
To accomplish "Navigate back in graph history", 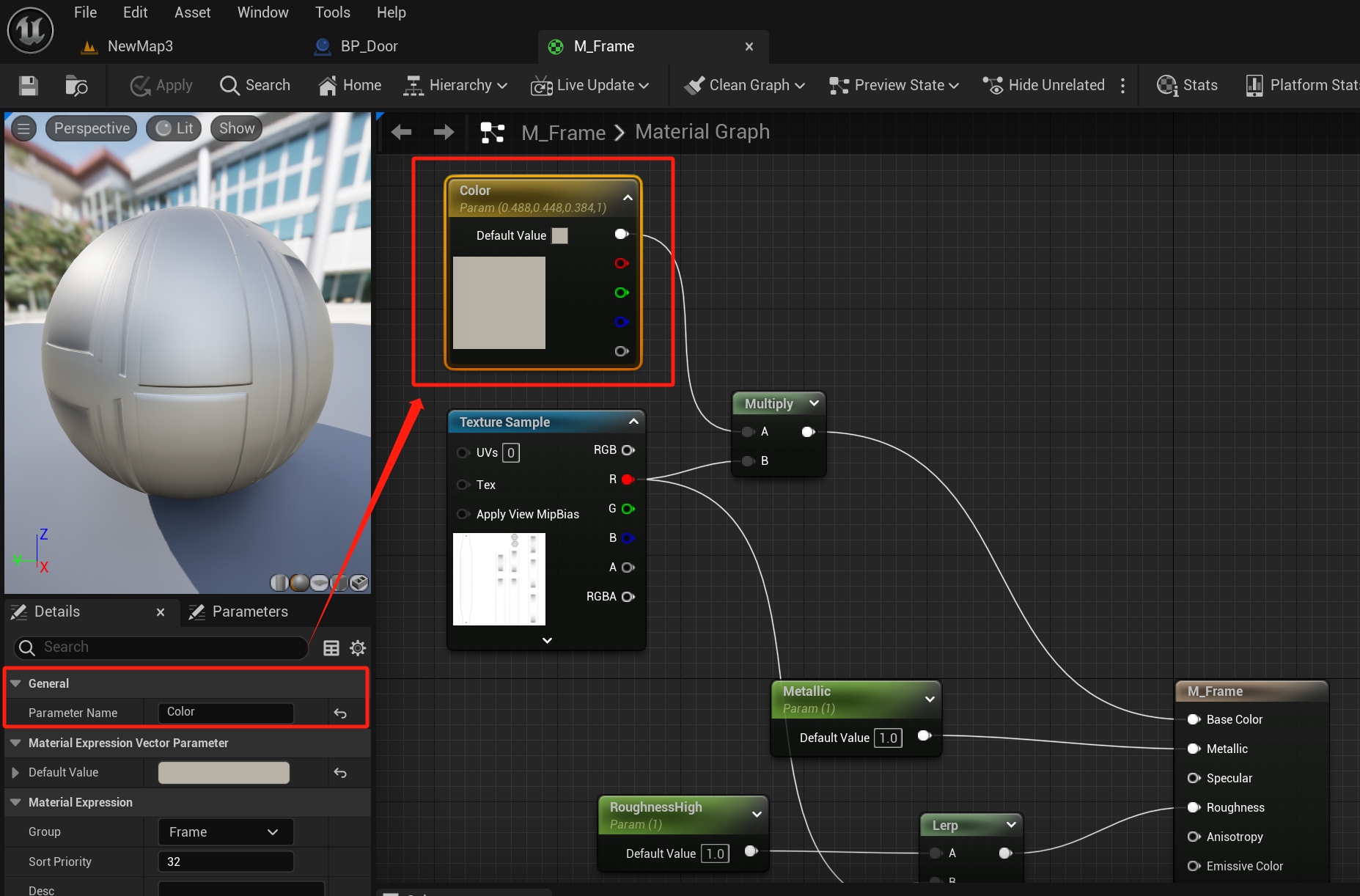I will click(x=401, y=132).
